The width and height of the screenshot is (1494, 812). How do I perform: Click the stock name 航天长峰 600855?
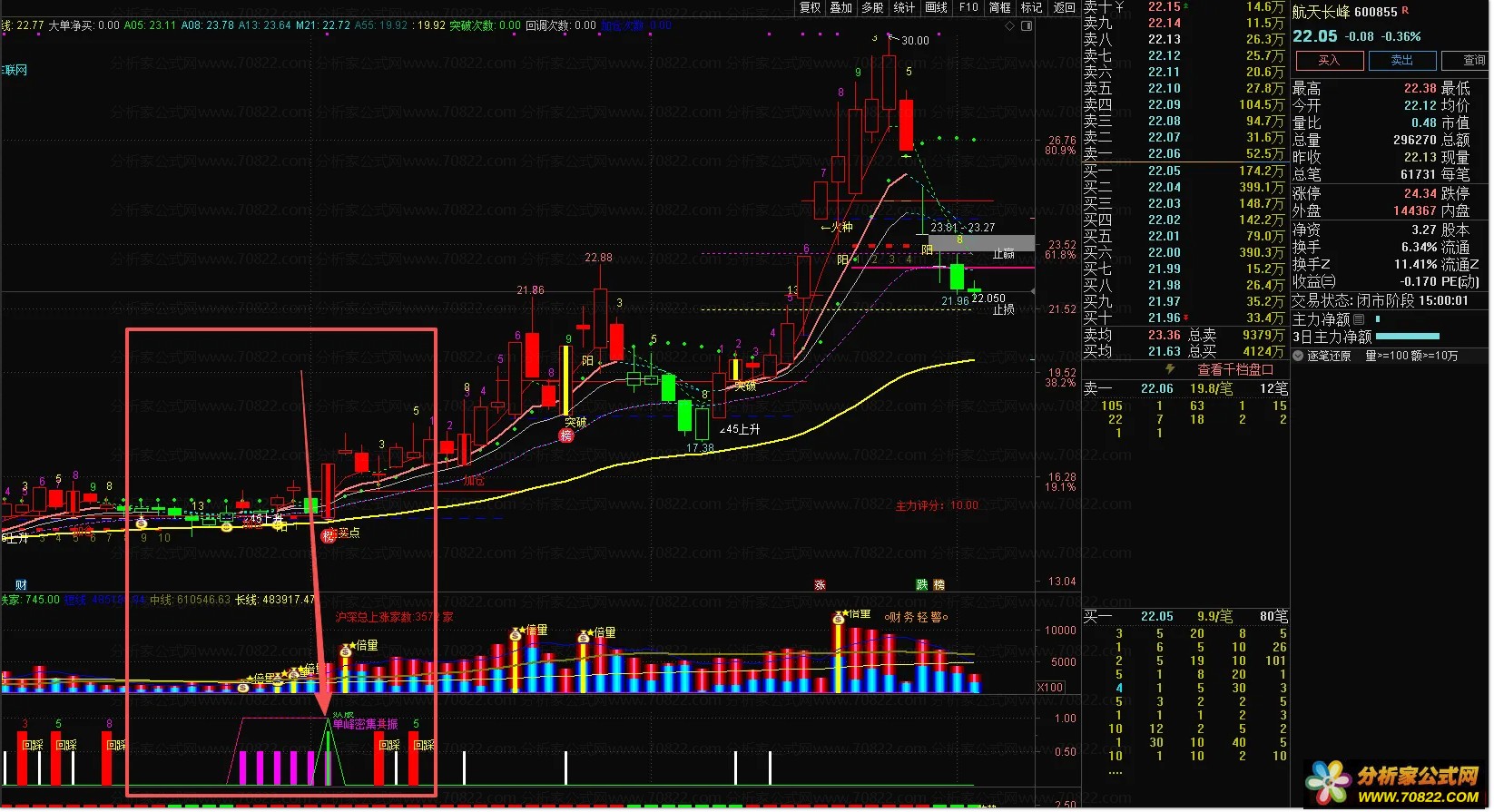(x=1345, y=12)
